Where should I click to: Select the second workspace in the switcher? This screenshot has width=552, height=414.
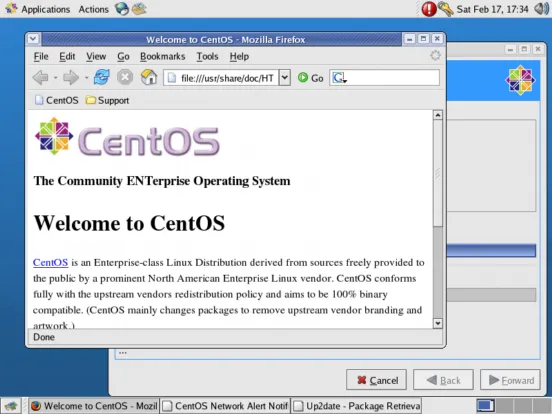pos(504,406)
